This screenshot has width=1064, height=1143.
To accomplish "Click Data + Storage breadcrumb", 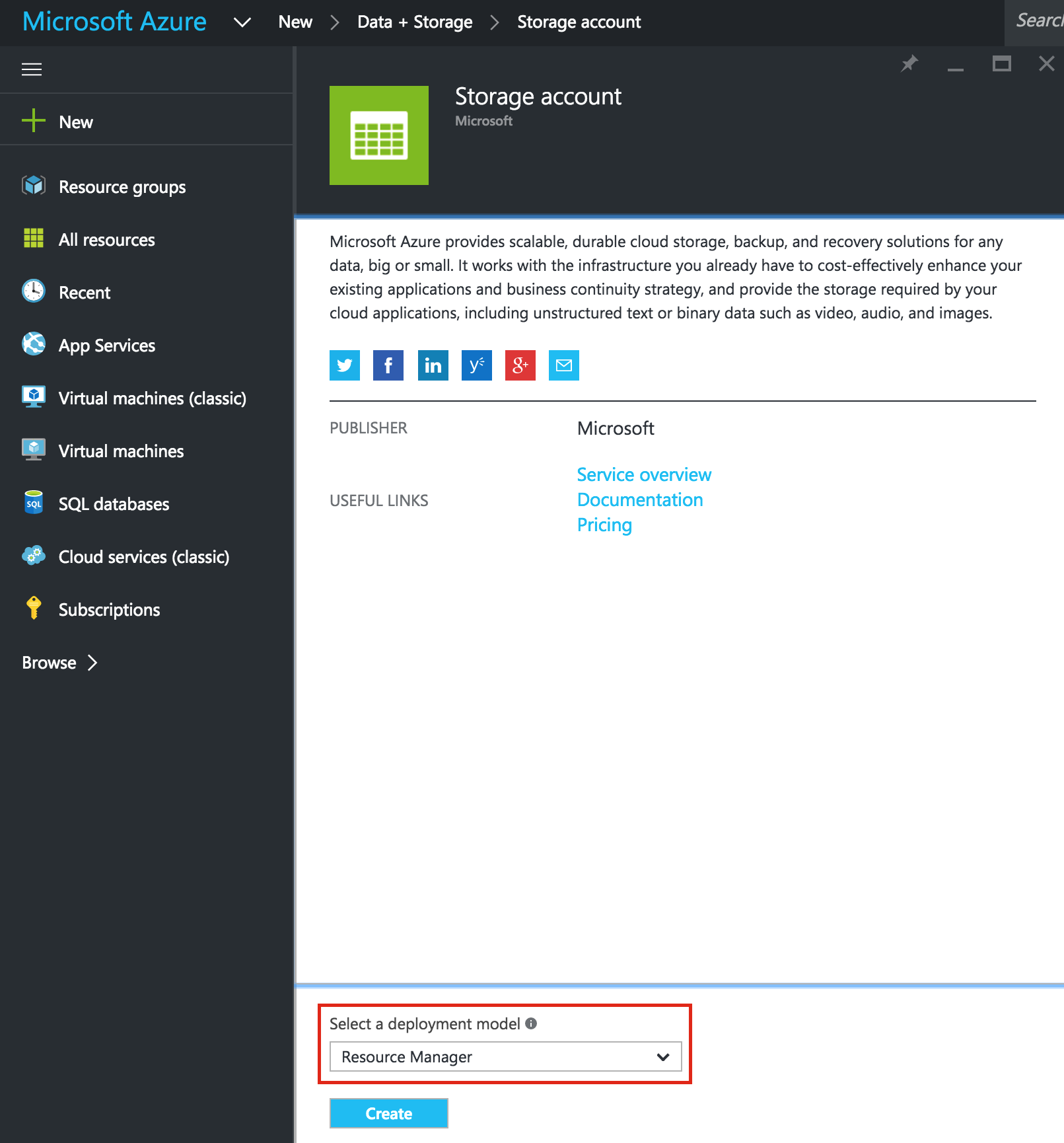I will (415, 22).
